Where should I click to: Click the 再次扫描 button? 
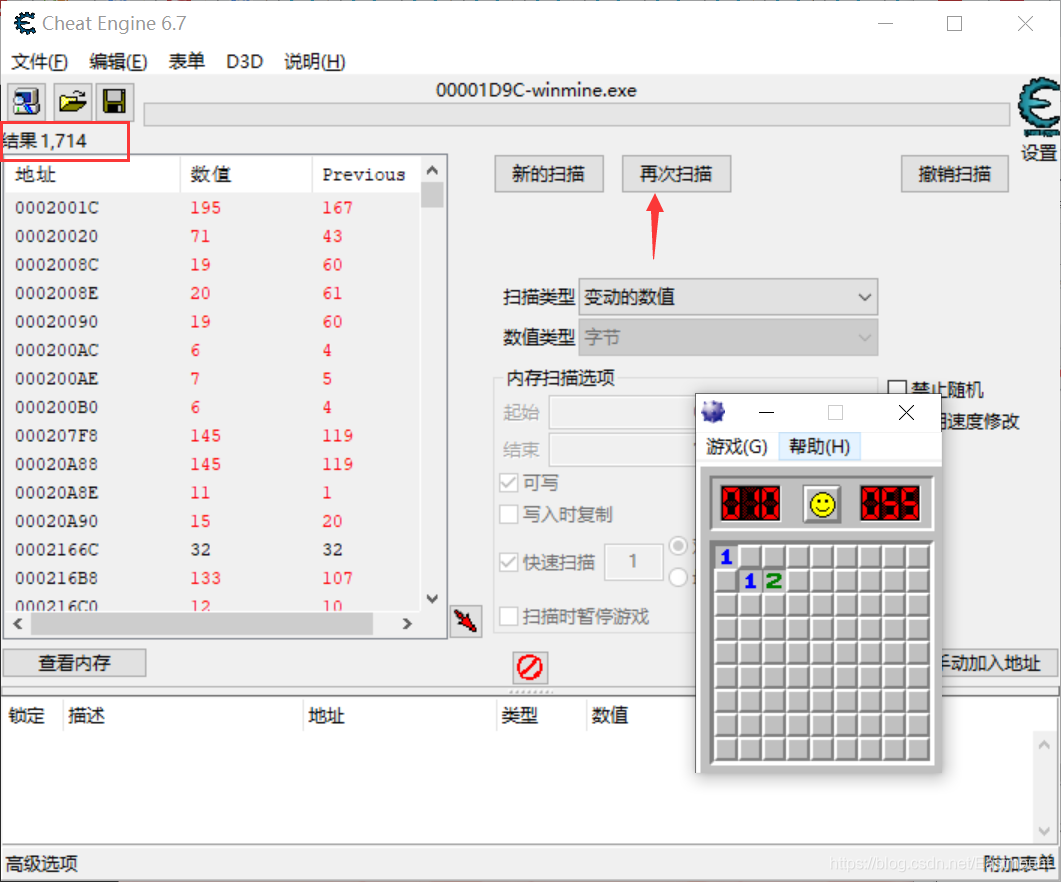click(676, 174)
